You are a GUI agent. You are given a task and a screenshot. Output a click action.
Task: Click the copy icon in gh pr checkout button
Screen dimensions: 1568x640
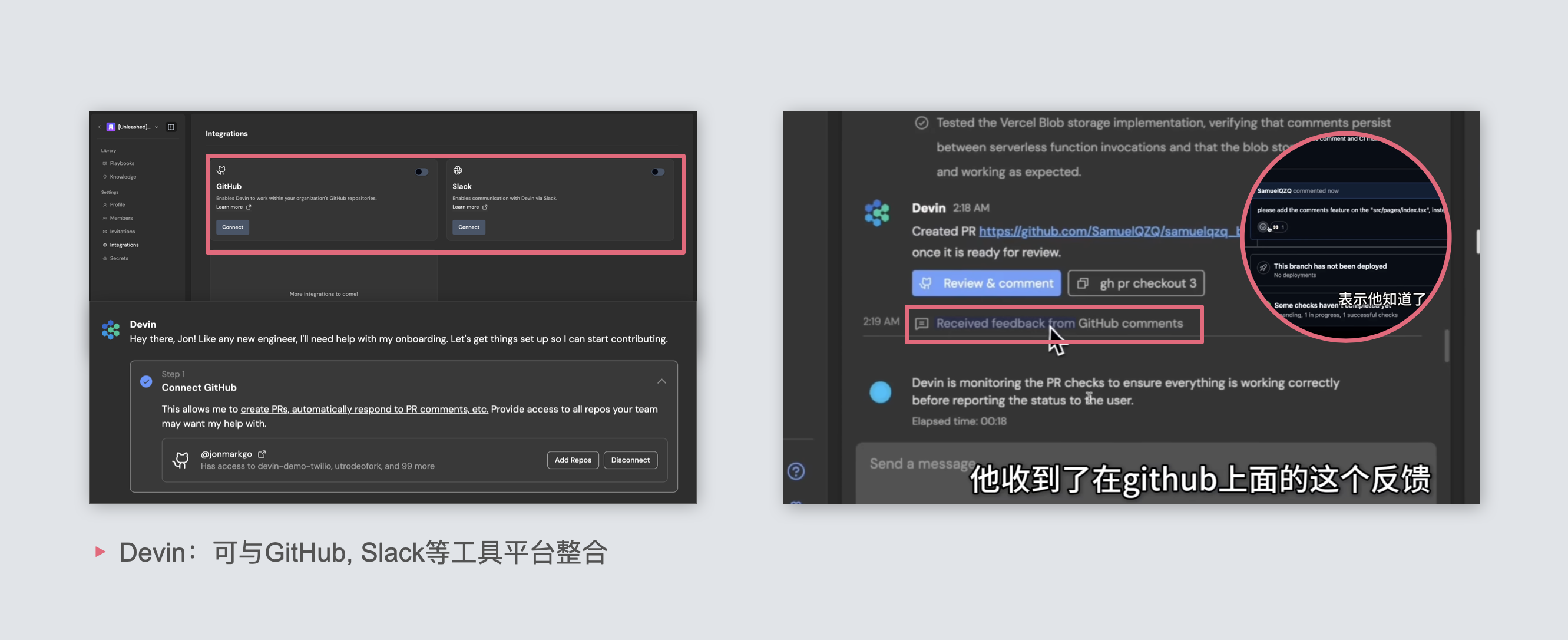[1082, 283]
